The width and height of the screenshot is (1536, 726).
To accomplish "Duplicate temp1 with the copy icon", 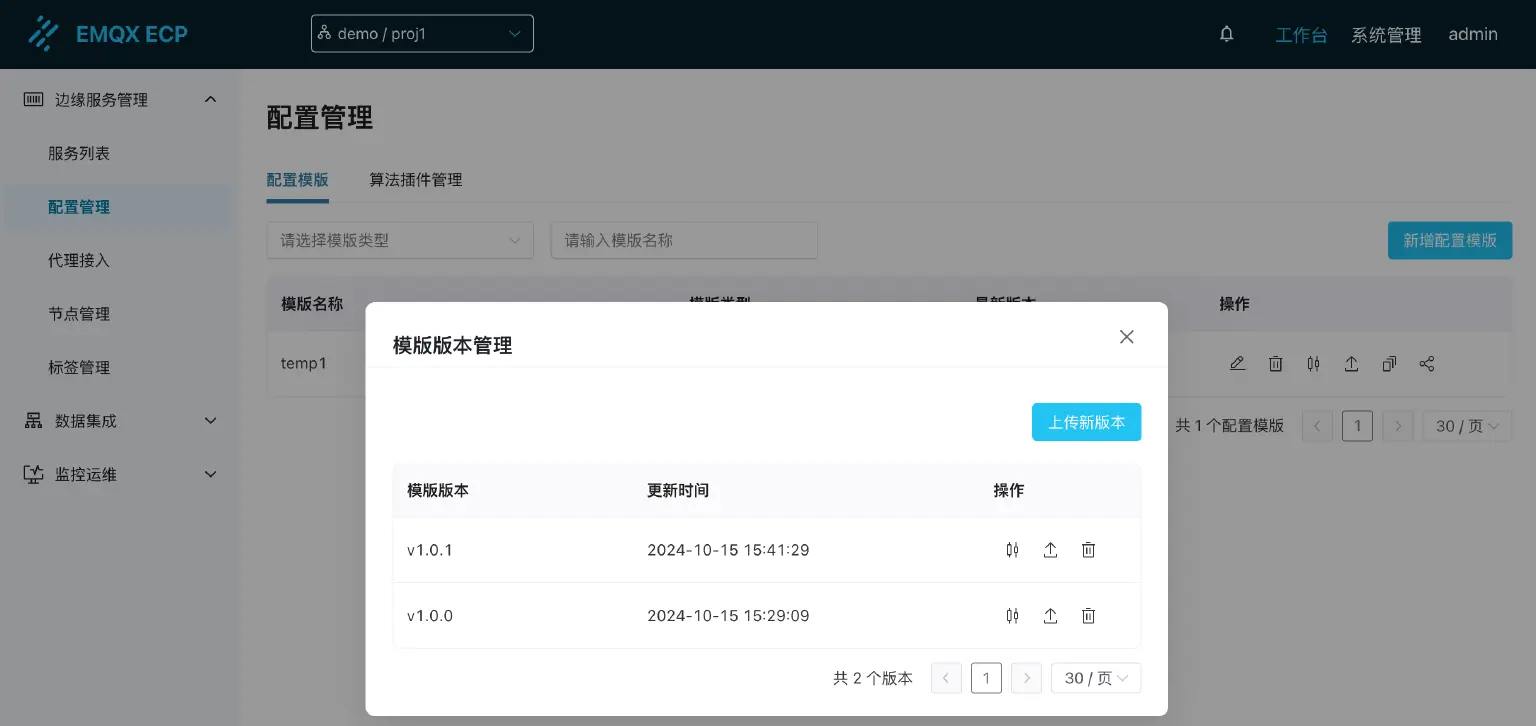I will click(1389, 363).
